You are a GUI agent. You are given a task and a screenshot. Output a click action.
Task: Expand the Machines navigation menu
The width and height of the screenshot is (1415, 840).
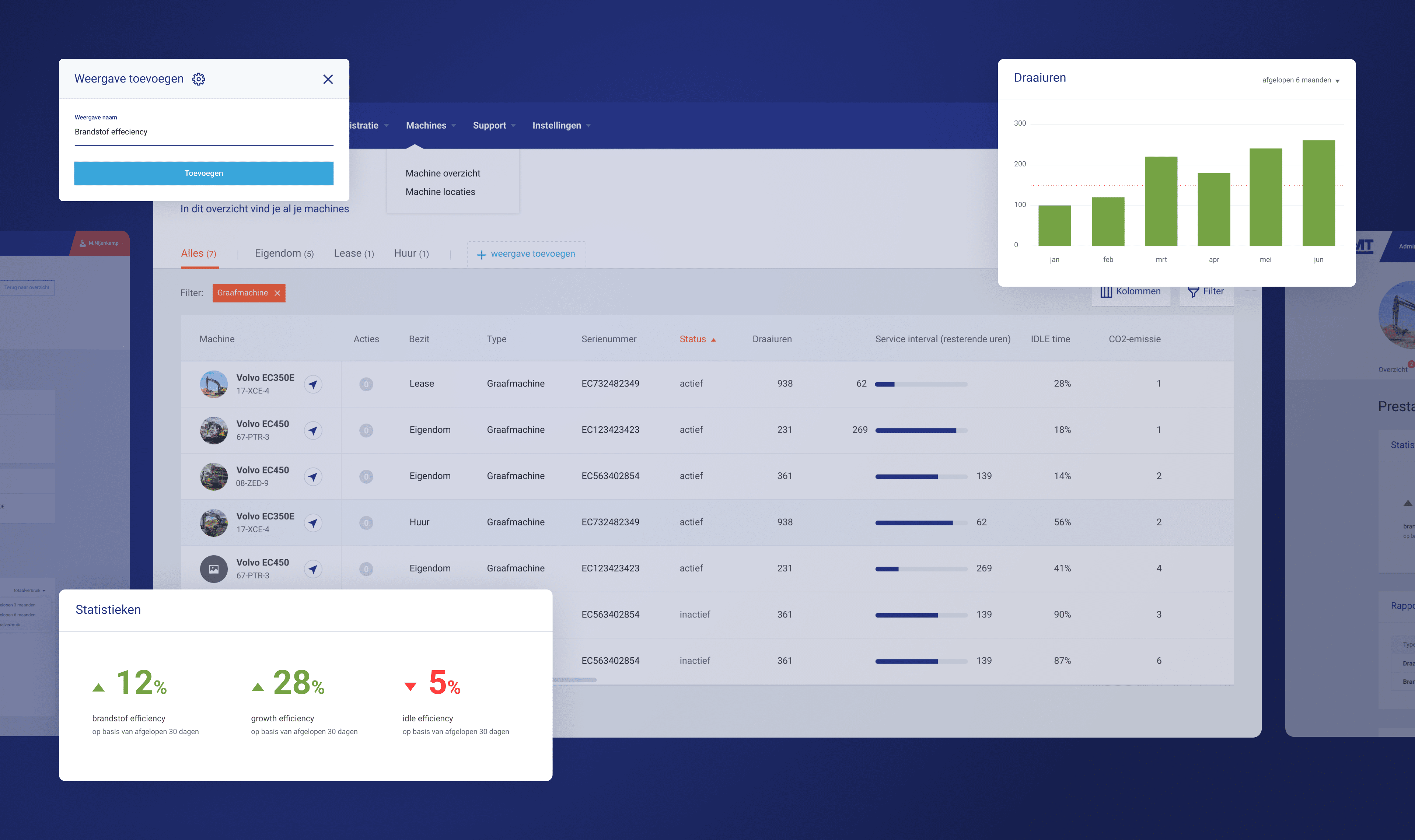431,126
